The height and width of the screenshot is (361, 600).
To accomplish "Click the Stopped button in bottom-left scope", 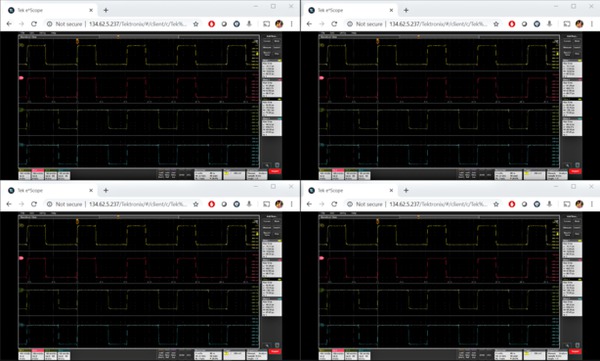I will pos(274,351).
